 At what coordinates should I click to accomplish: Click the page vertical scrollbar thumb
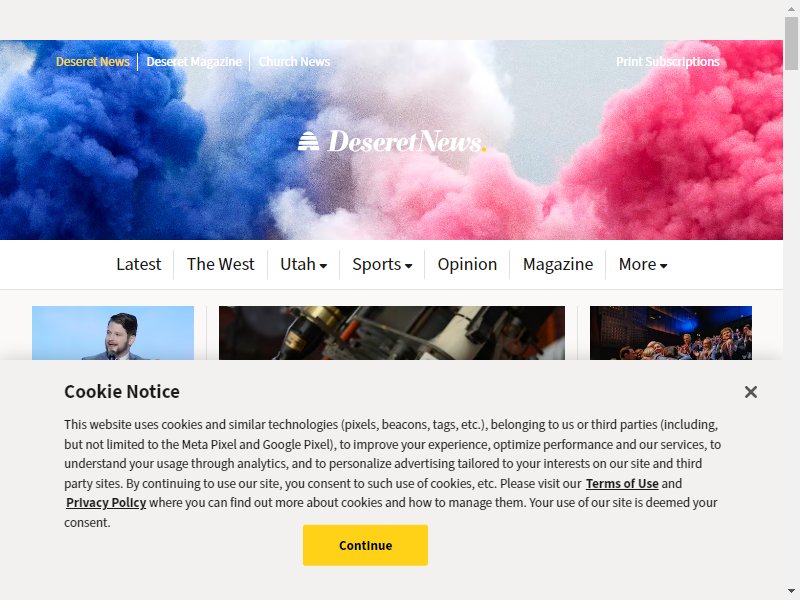tap(791, 43)
